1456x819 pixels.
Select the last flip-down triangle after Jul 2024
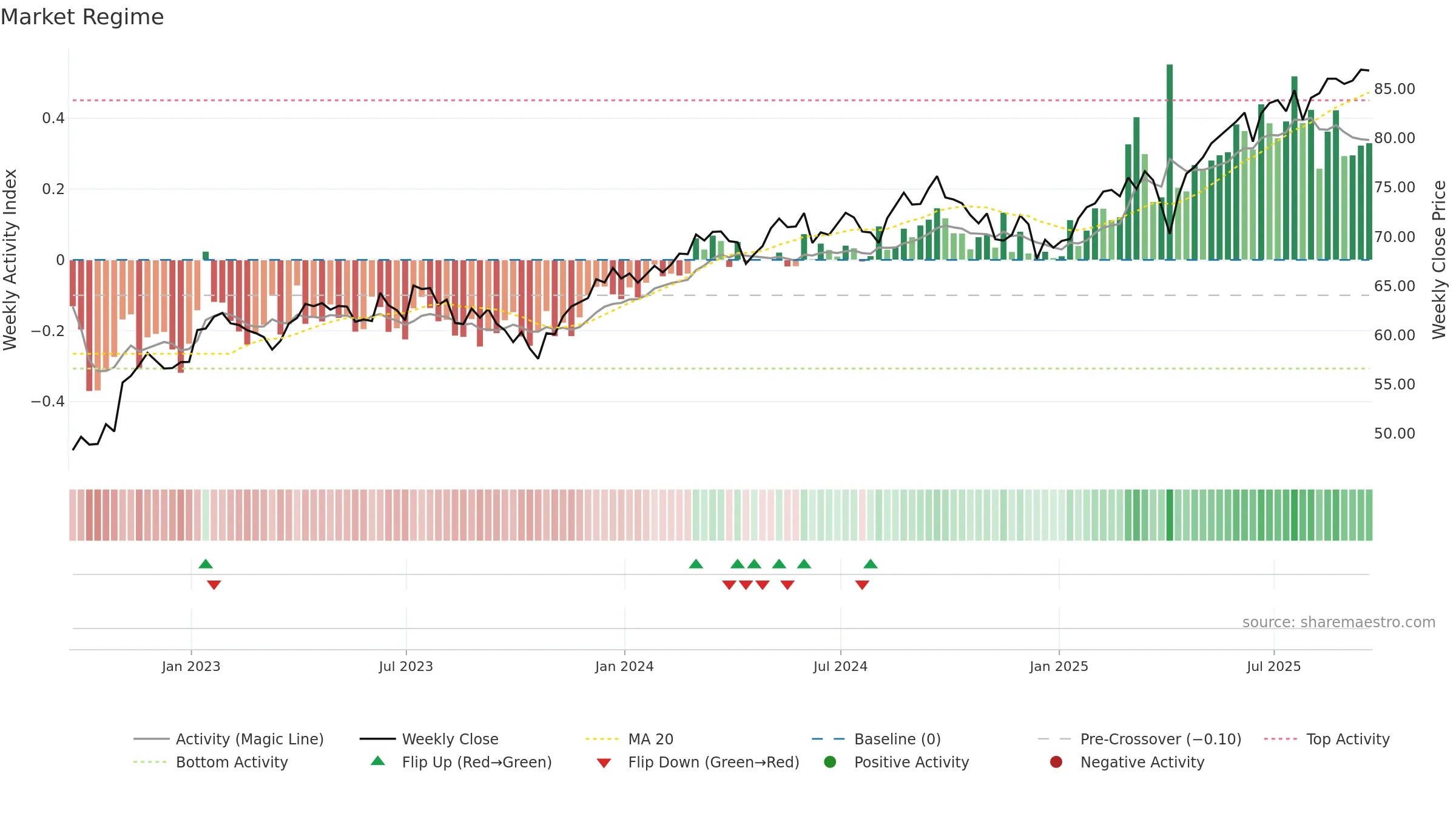862,585
